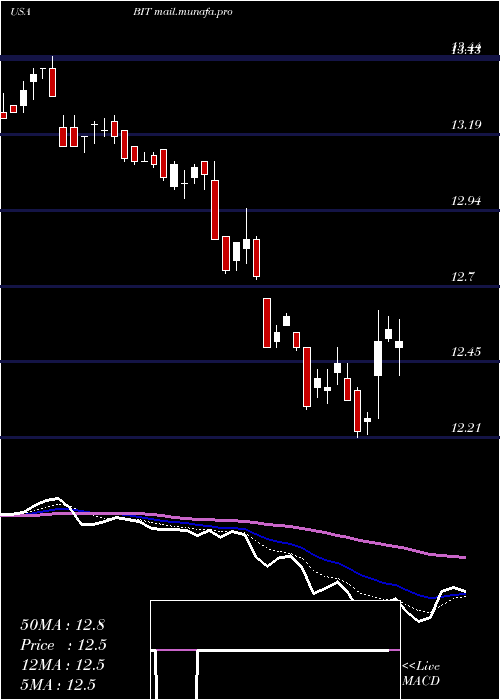Click the 12.94 price axis label

tap(466, 201)
